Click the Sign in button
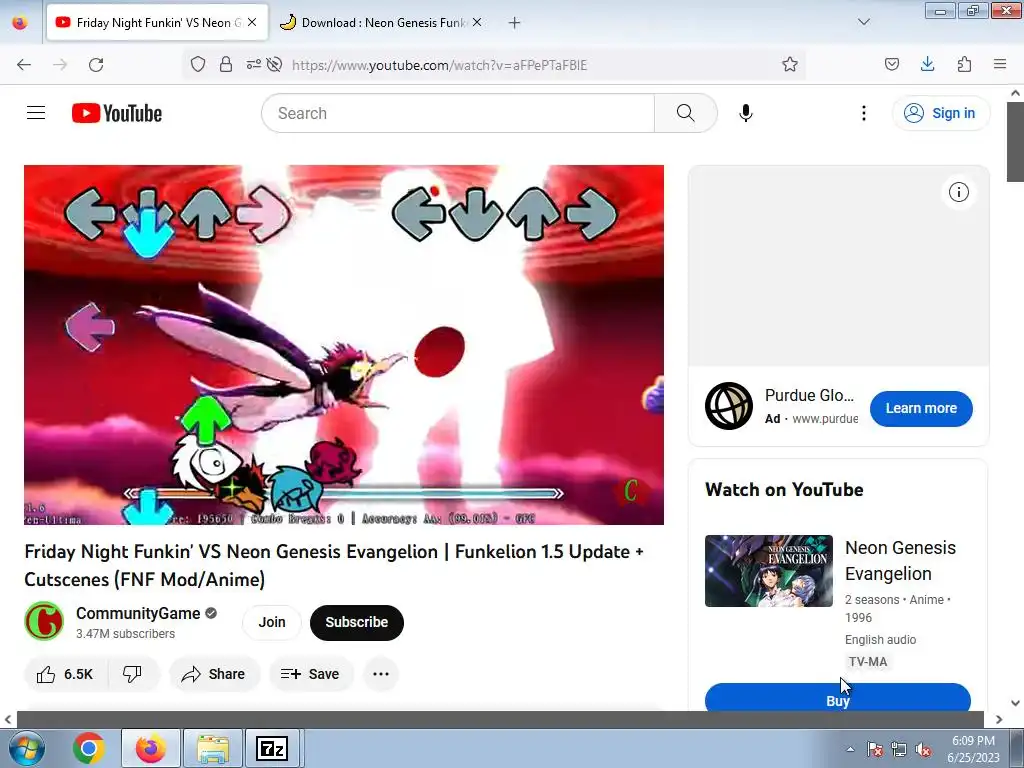This screenshot has height=768, width=1024. coord(940,113)
